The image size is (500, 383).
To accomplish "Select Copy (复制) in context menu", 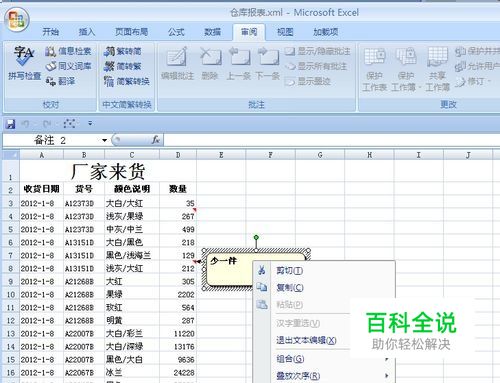I will coord(290,287).
